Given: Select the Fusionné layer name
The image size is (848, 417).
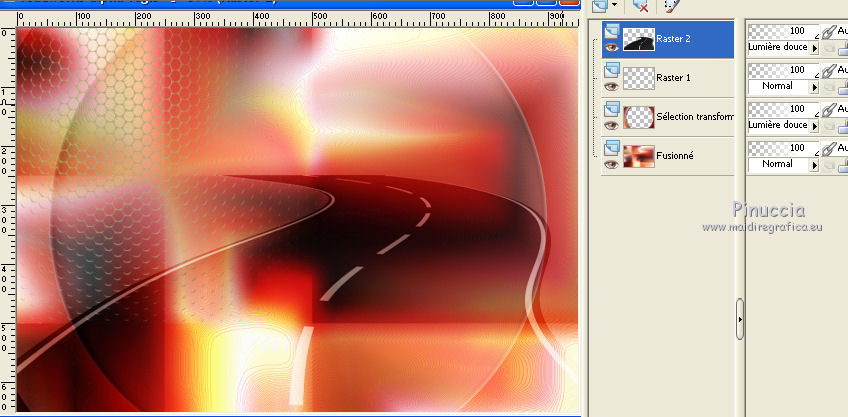Looking at the screenshot, I should point(675,156).
